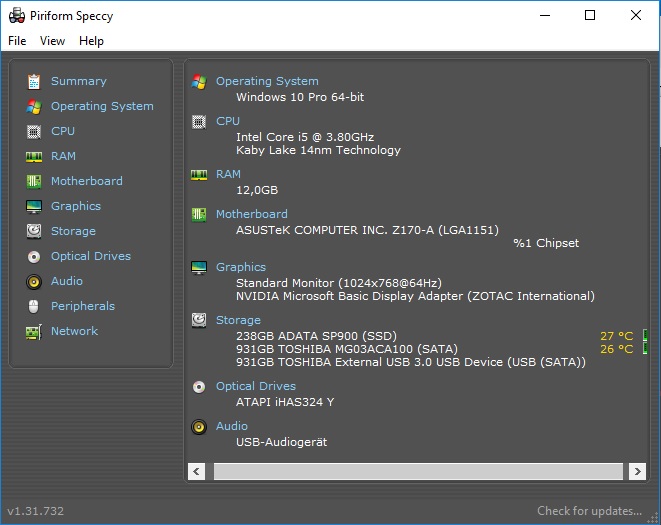Click the Graphics monitor icon in summary pane
The image size is (661, 525).
coord(199,267)
